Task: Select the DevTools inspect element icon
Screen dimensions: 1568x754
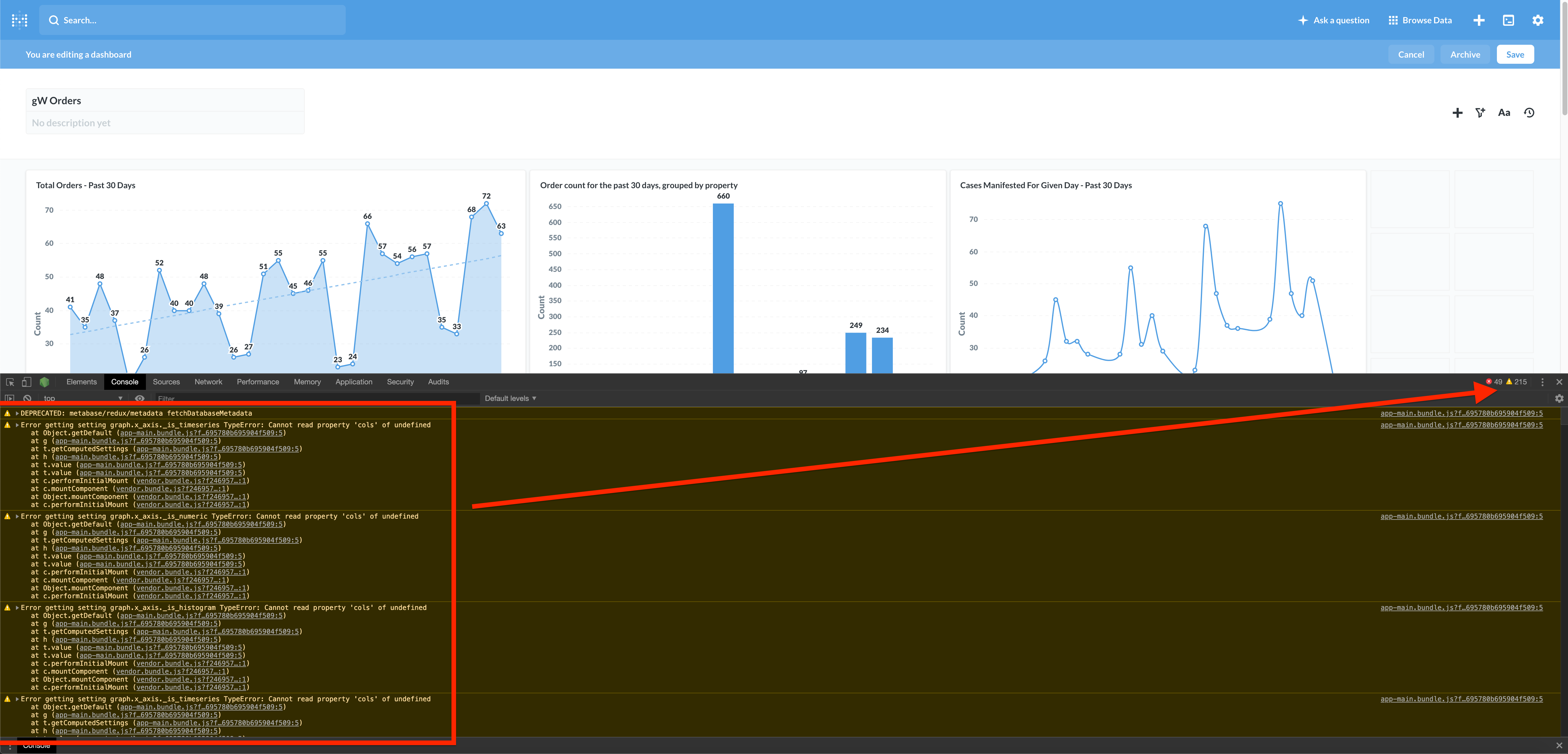Action: pyautogui.click(x=10, y=382)
